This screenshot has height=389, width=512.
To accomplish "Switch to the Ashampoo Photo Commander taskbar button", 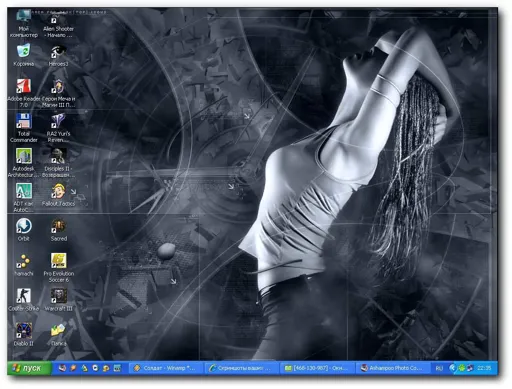I will tap(392, 368).
